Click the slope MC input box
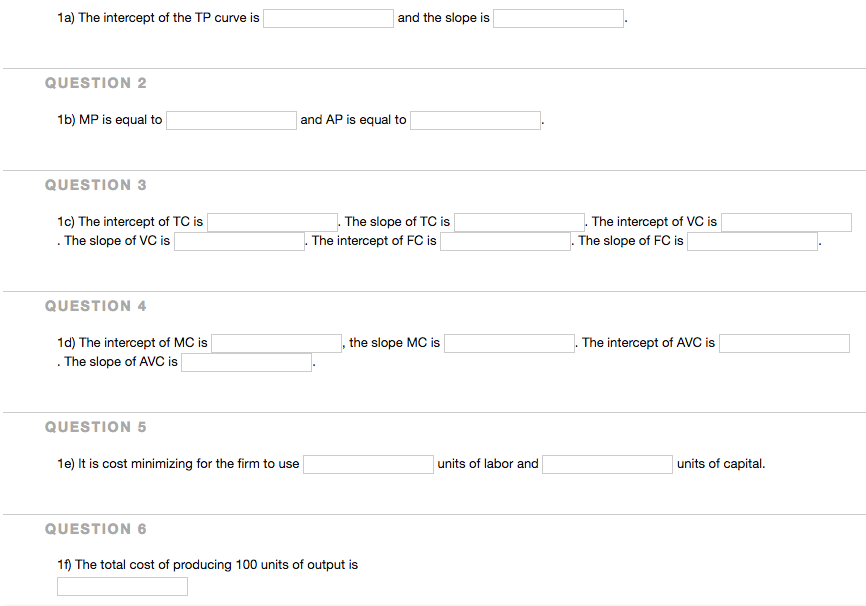Image resolution: width=866 pixels, height=606 pixels. pyautogui.click(x=509, y=344)
